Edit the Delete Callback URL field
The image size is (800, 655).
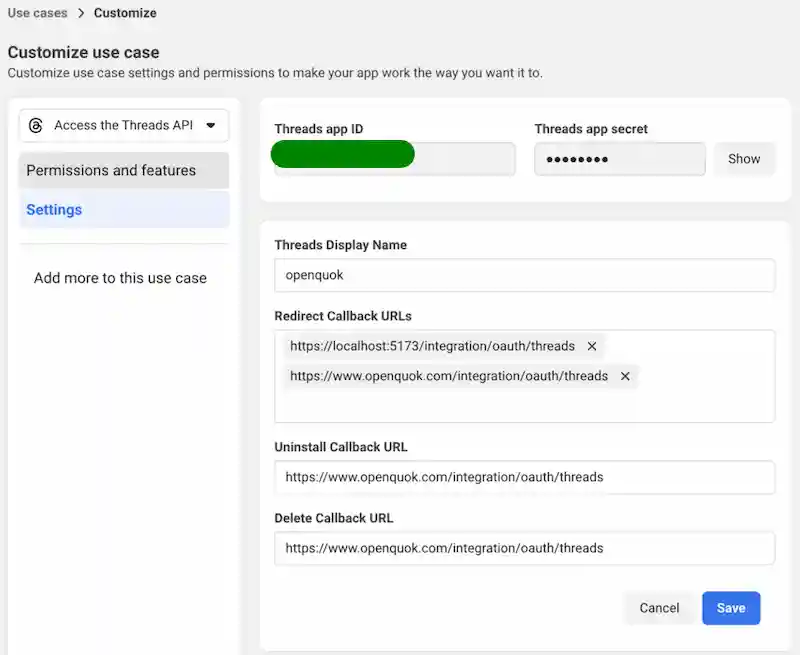click(524, 548)
